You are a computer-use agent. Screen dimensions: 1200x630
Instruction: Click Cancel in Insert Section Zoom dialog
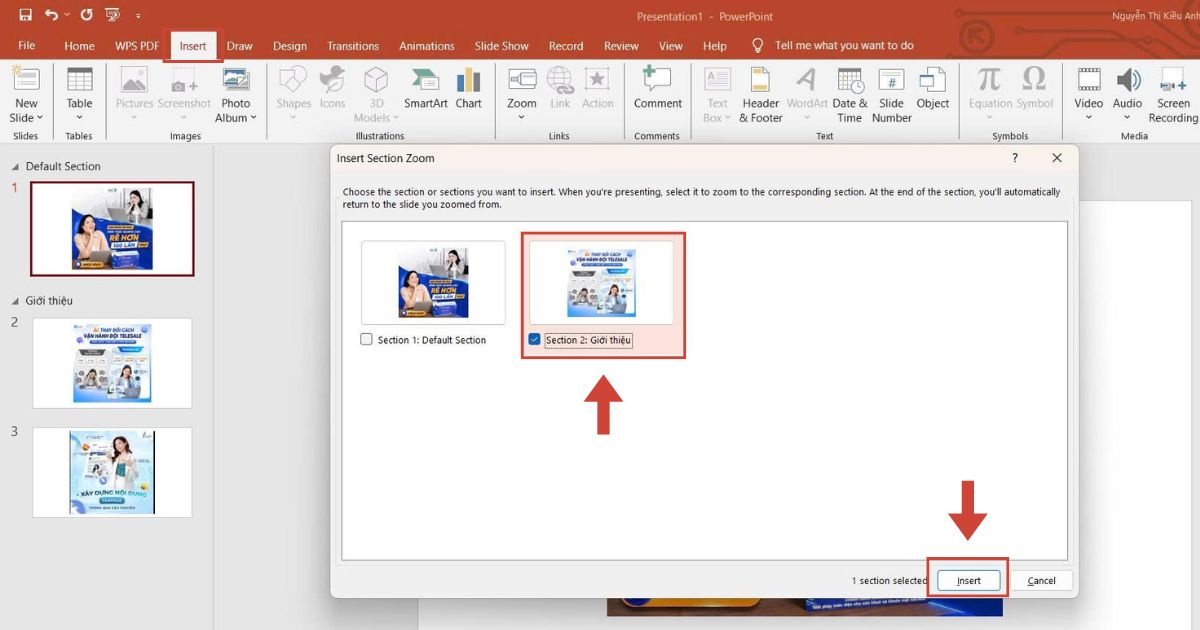pos(1041,580)
